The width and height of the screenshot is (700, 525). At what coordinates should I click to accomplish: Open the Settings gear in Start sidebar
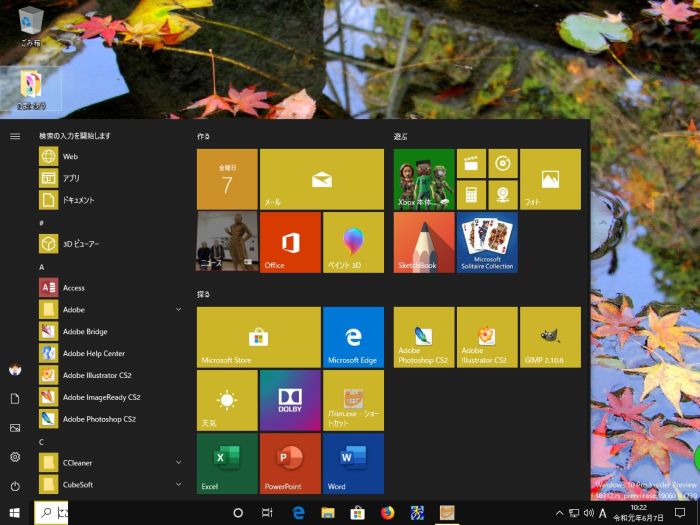click(x=15, y=457)
